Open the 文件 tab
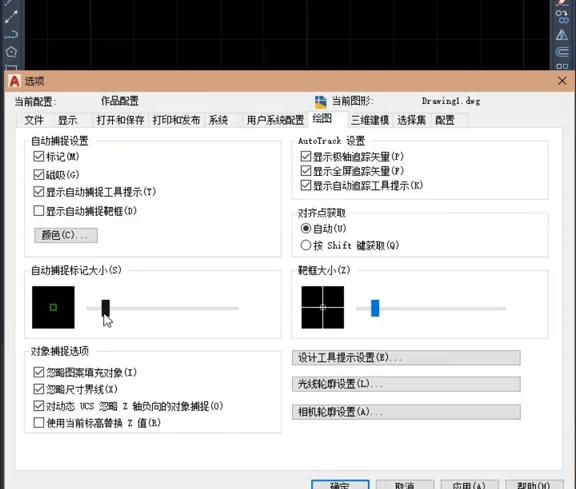 (34, 120)
